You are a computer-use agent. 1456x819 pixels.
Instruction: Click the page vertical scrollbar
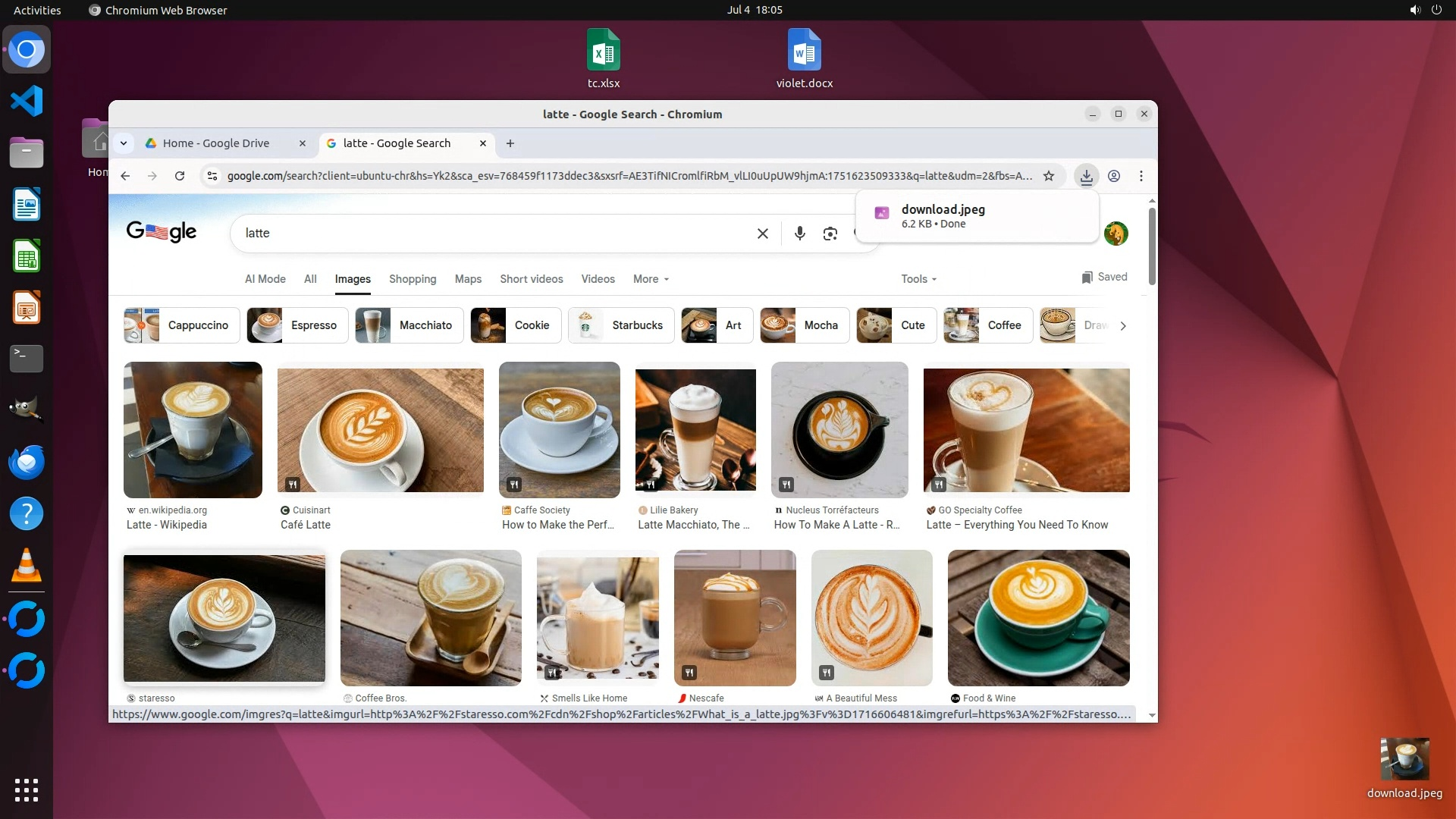pyautogui.click(x=1152, y=246)
